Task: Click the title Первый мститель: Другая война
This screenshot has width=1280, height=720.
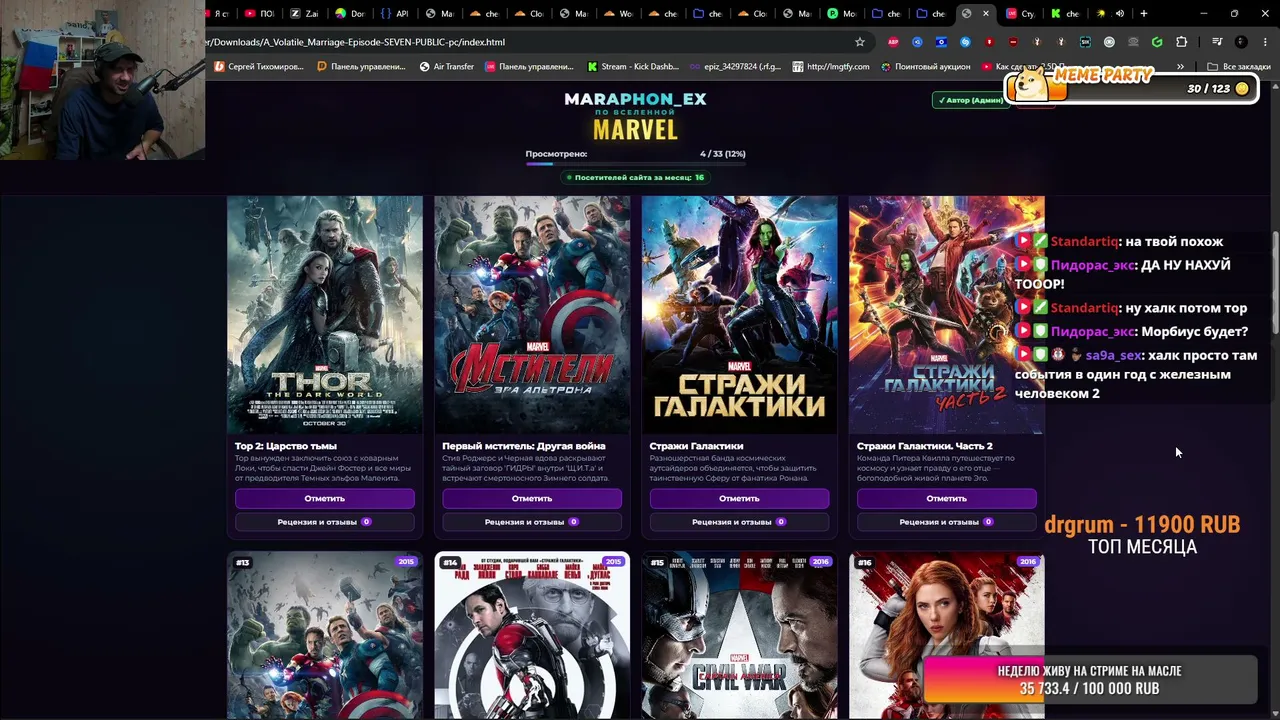Action: pos(523,446)
